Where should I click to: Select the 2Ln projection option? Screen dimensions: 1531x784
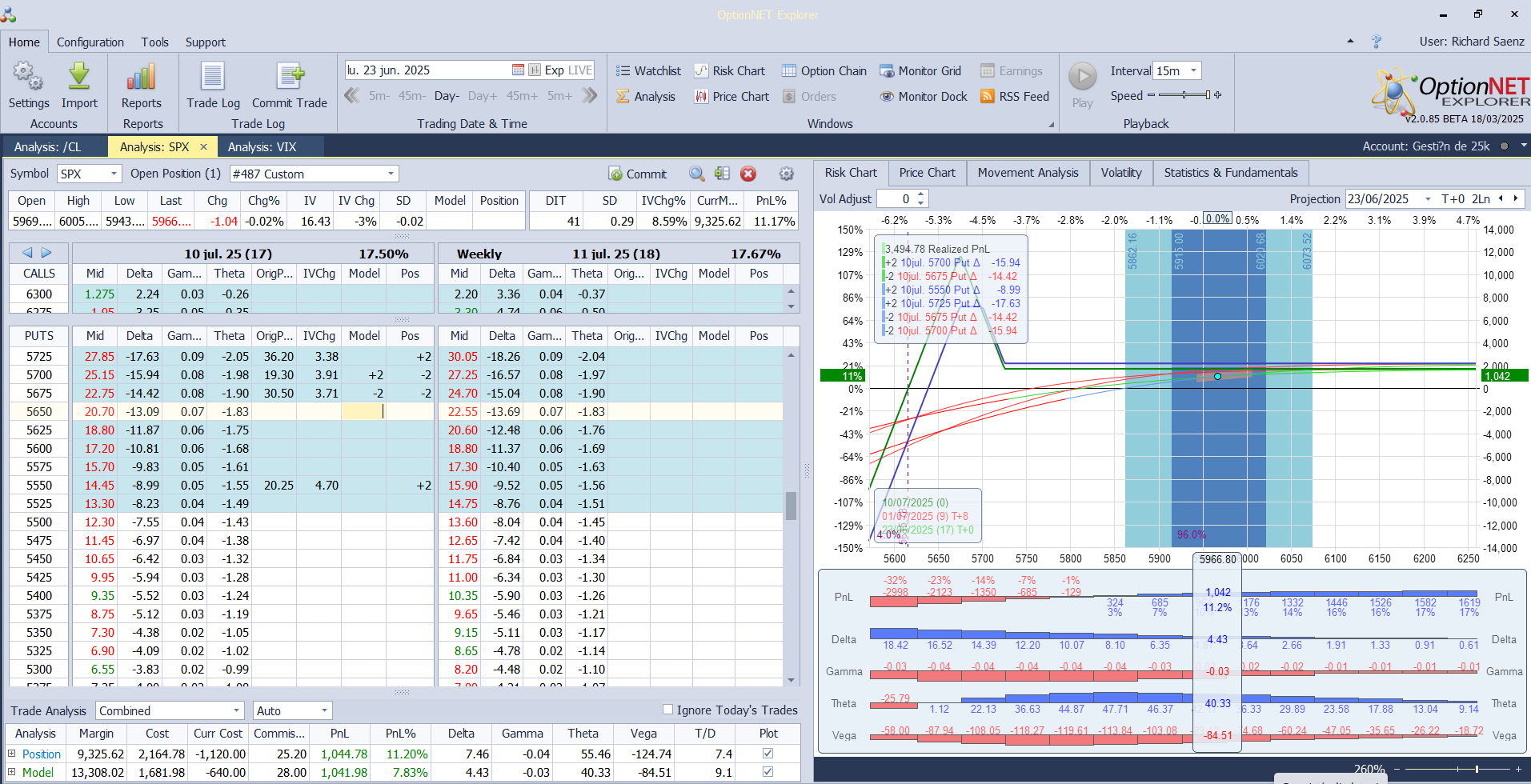[1481, 198]
